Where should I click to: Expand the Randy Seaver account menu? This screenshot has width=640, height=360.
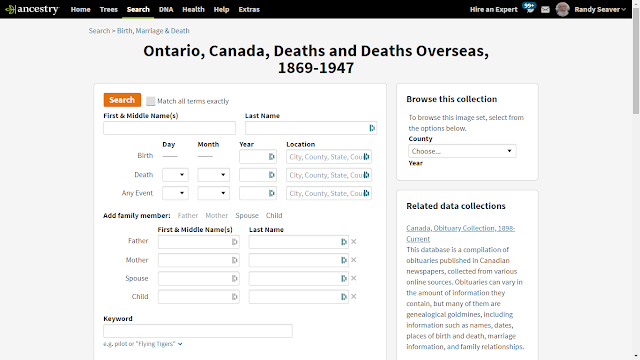[600, 9]
